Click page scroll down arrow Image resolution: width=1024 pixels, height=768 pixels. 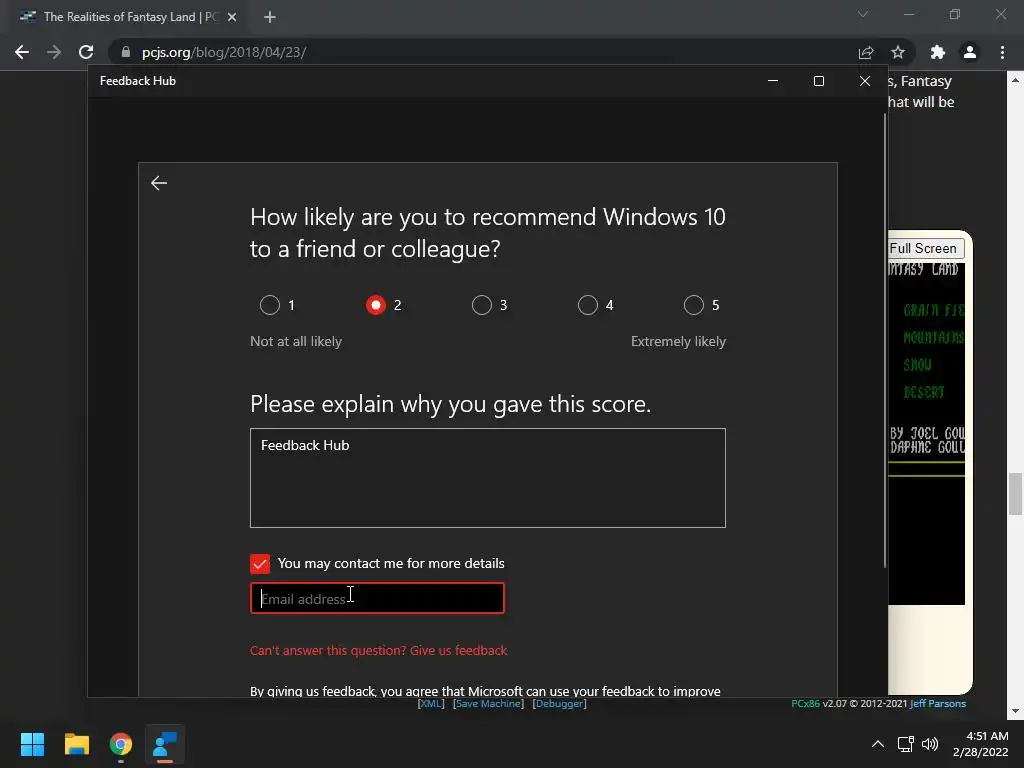click(1015, 711)
